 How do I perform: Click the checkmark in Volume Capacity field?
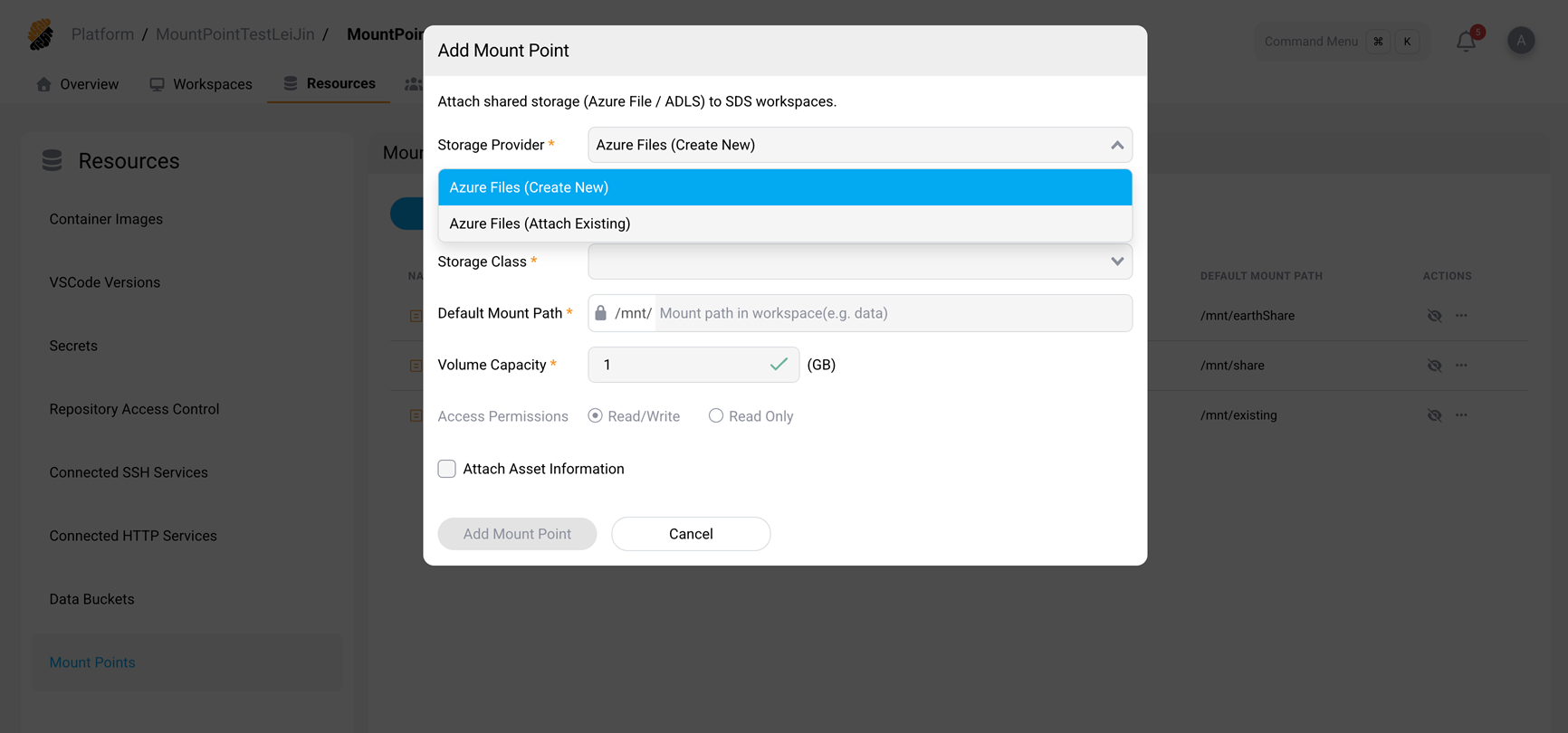click(x=779, y=365)
